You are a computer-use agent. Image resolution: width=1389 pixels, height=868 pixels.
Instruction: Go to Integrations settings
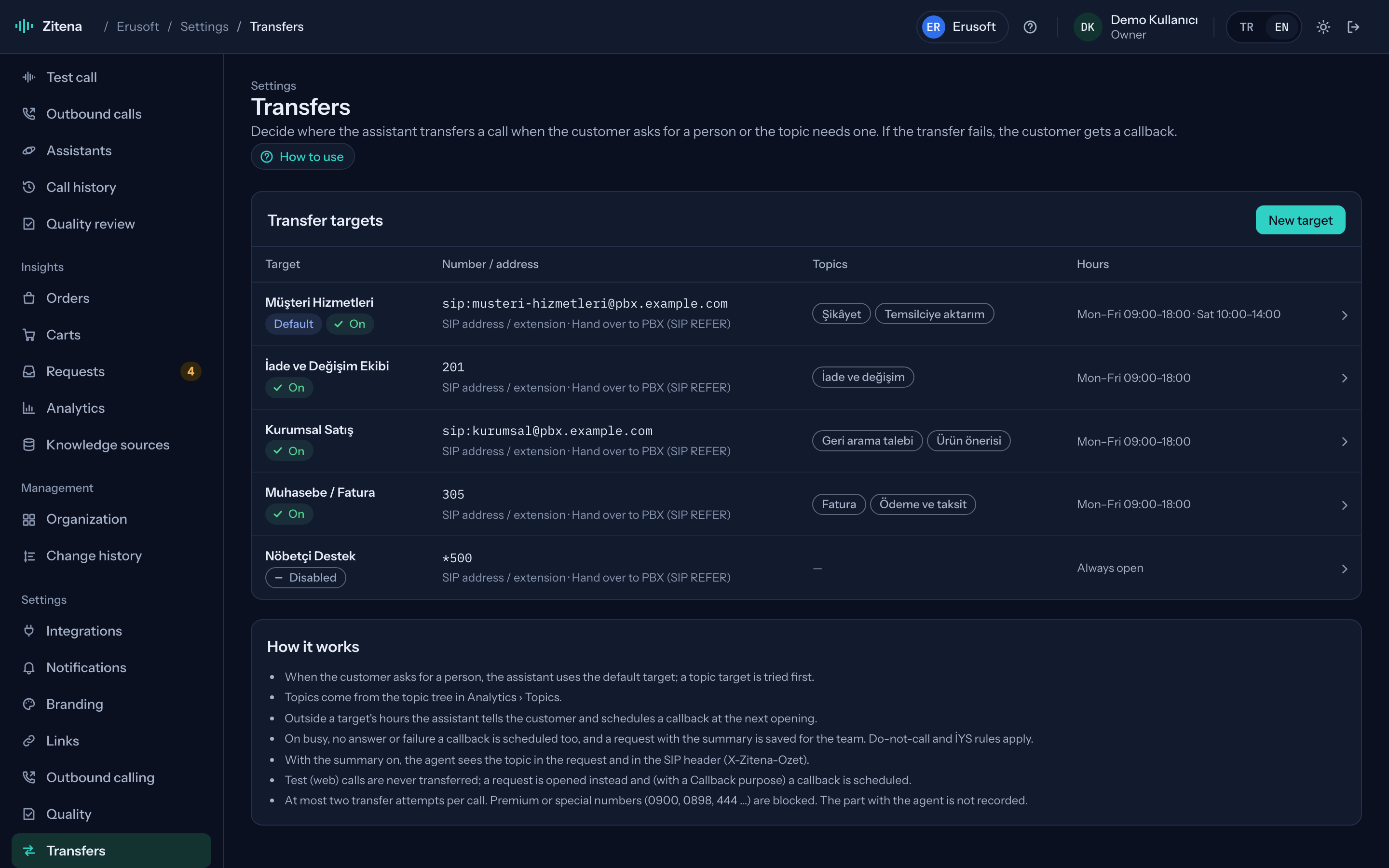coord(111,631)
